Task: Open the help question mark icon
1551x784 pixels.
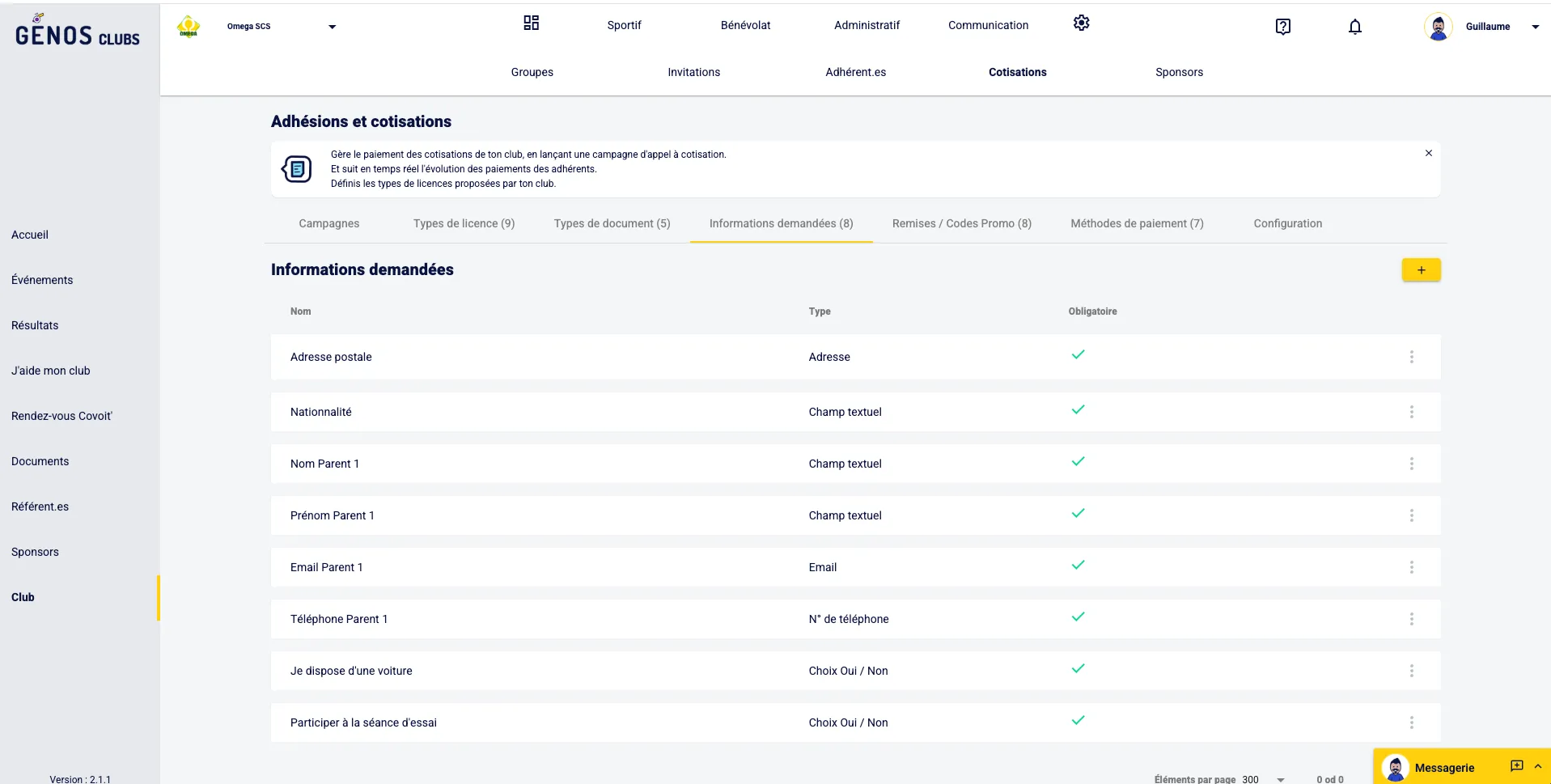Action: click(x=1282, y=27)
